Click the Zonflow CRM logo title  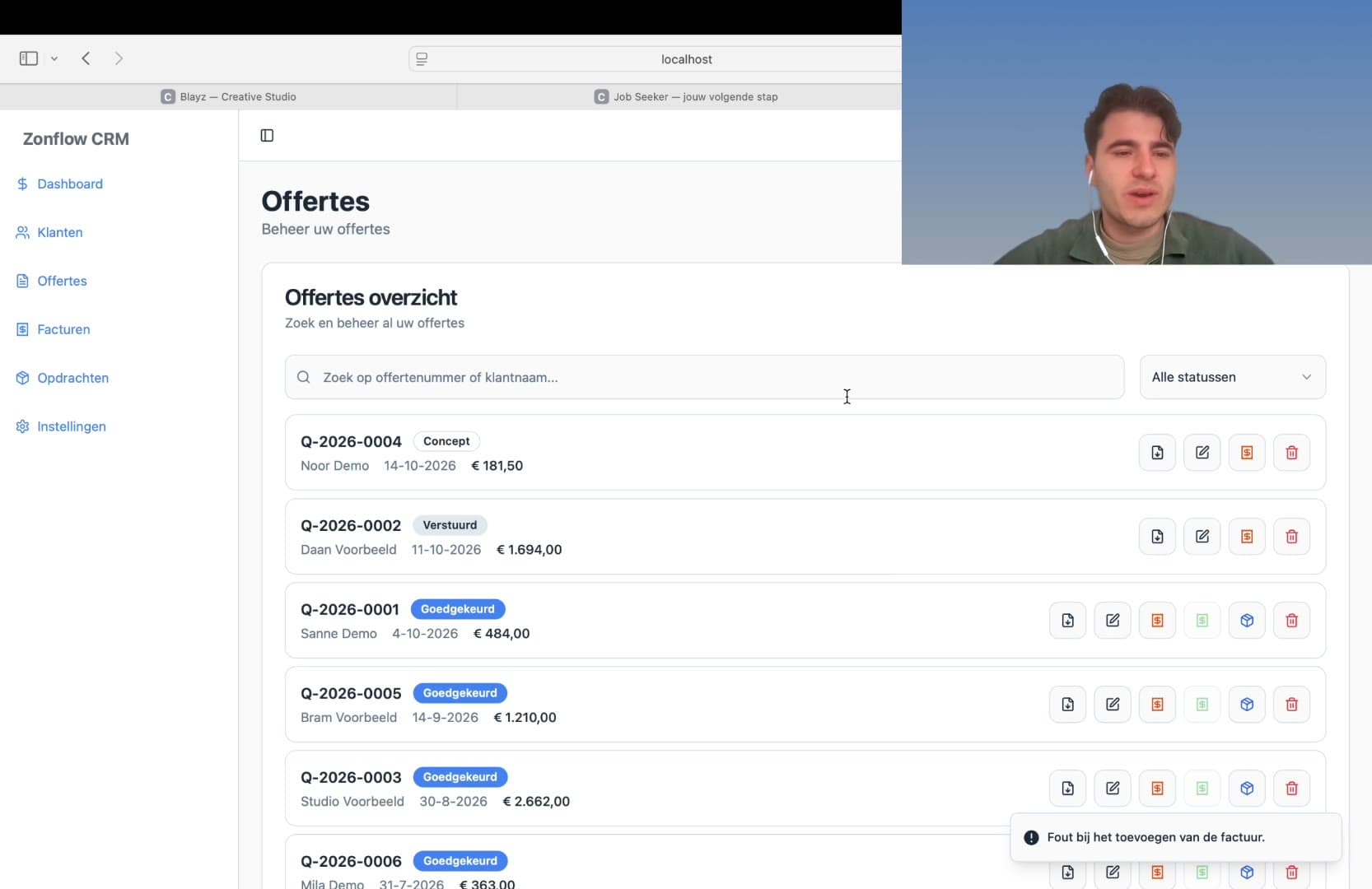pos(76,139)
